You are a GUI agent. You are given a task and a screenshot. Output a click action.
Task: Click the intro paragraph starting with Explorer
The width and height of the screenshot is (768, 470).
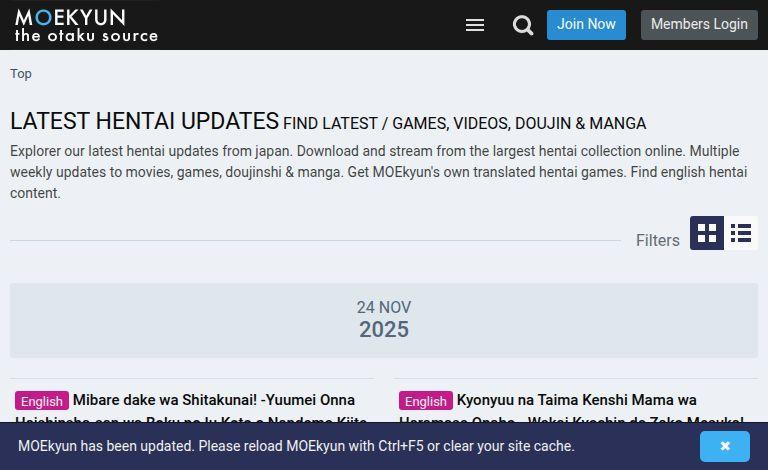click(x=379, y=172)
